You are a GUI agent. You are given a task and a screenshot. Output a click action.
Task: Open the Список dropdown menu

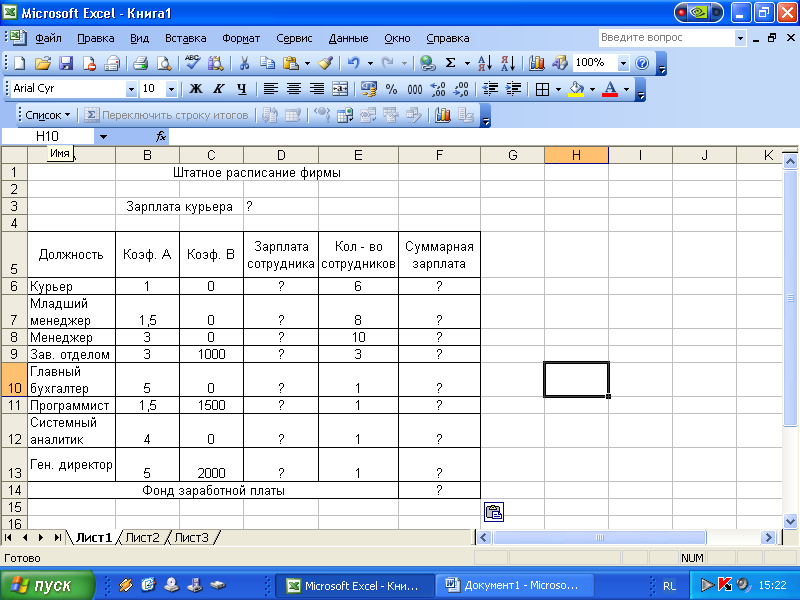[47, 115]
